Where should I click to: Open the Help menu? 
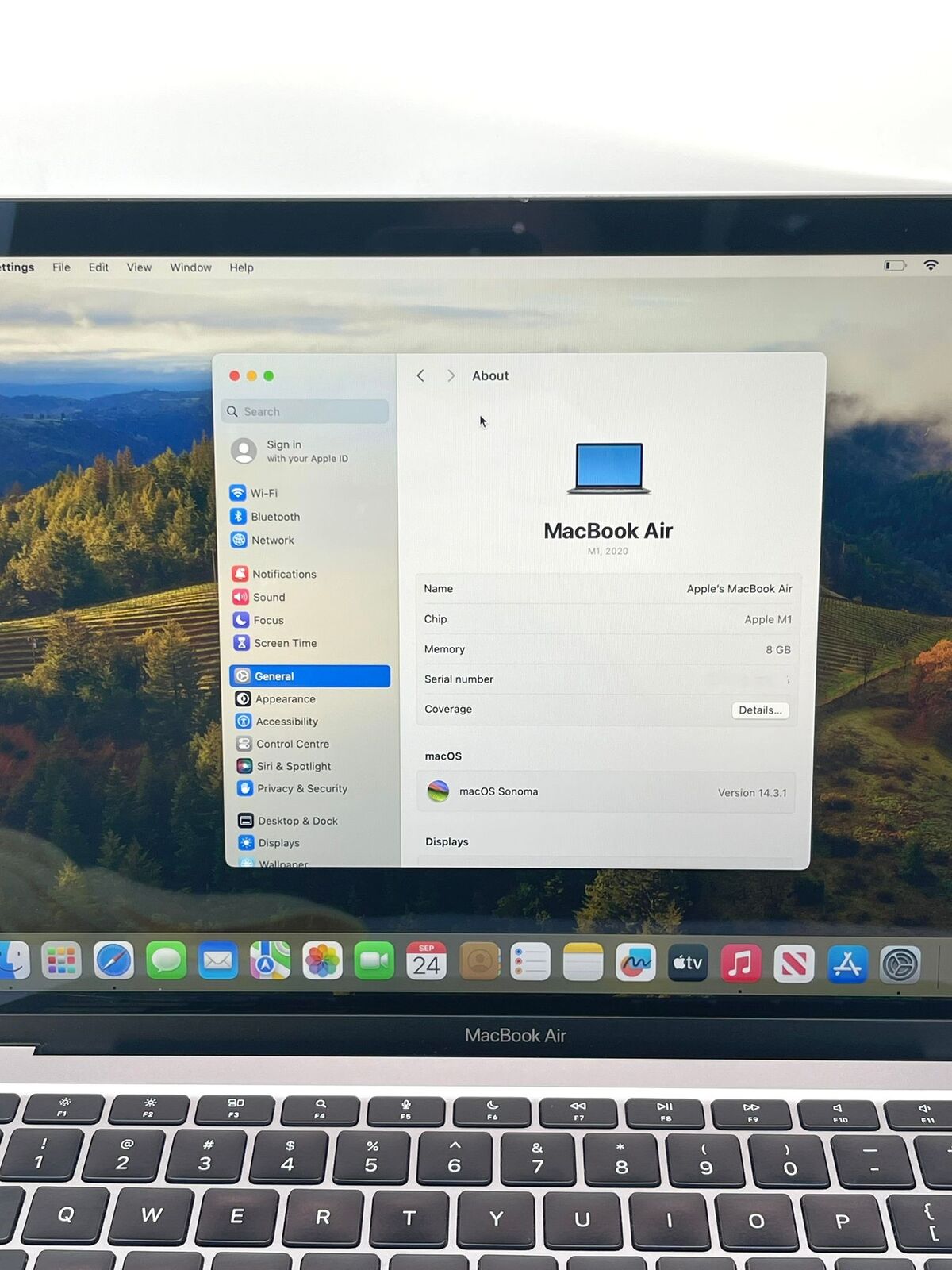point(241,267)
